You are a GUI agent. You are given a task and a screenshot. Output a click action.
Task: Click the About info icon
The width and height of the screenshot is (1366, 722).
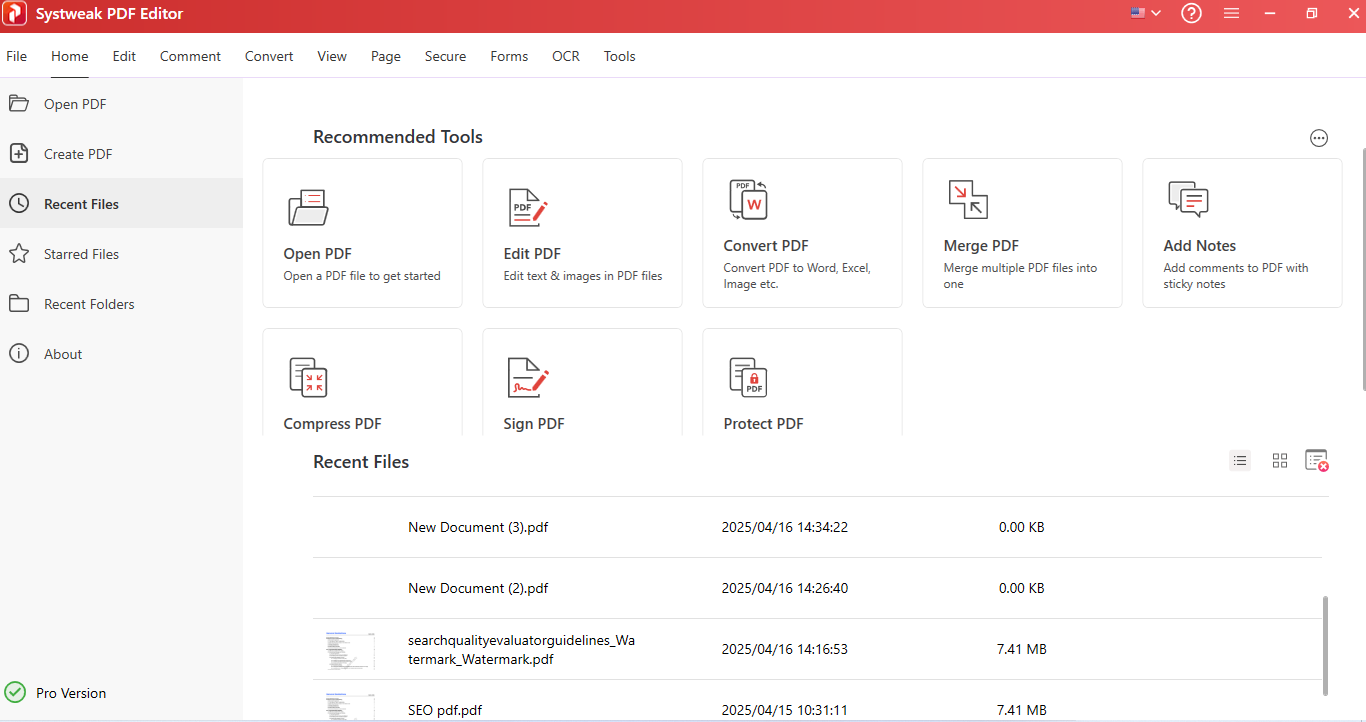(x=18, y=353)
